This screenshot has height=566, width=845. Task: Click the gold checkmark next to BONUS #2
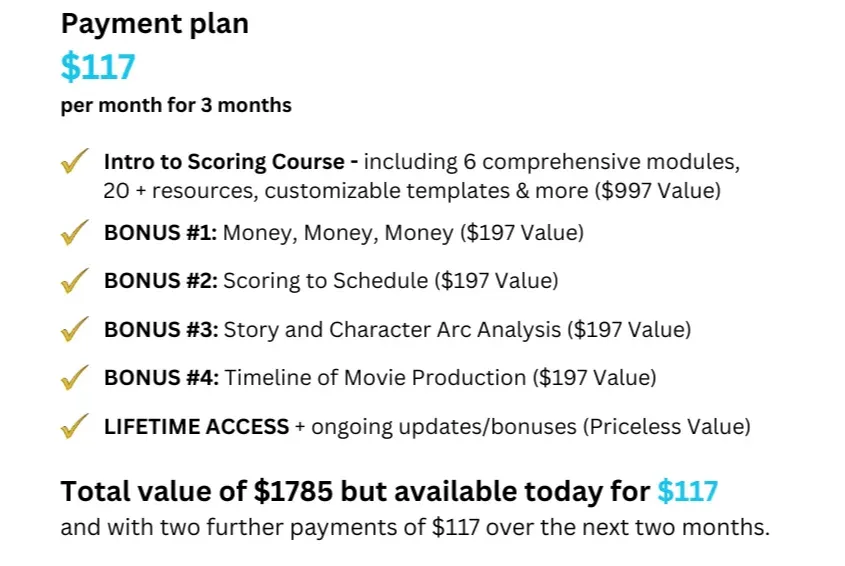[74, 280]
